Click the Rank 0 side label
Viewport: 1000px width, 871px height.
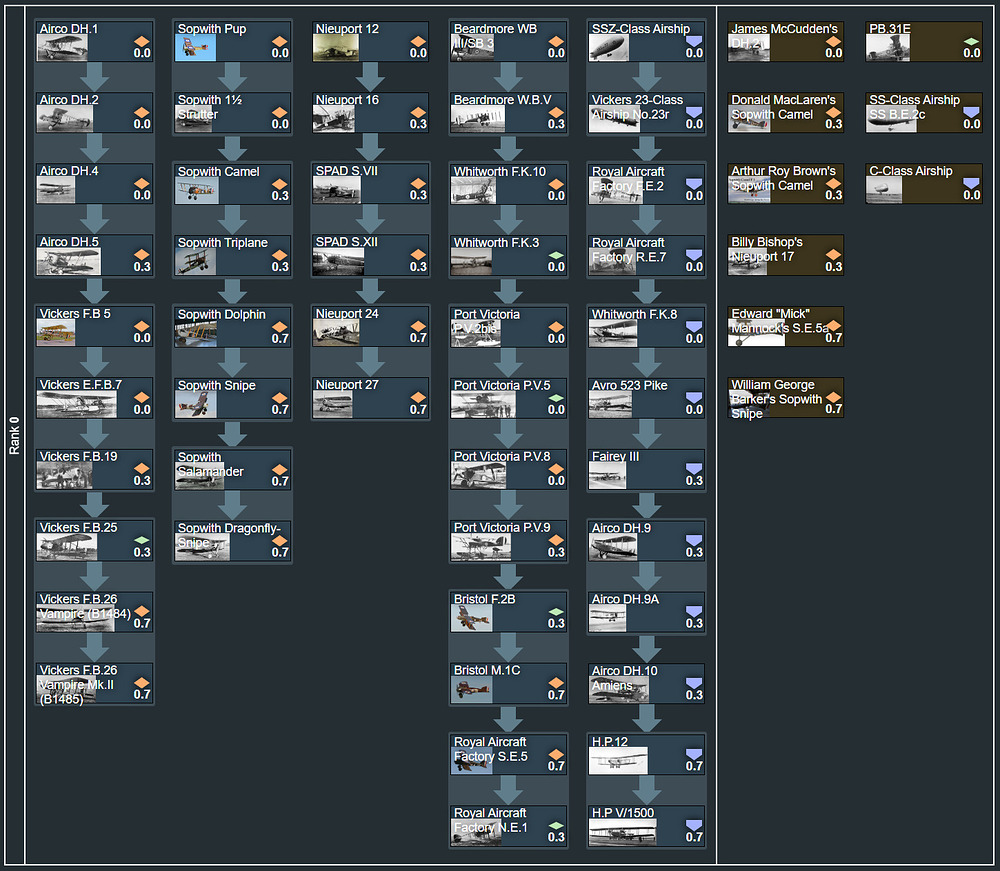(14, 435)
